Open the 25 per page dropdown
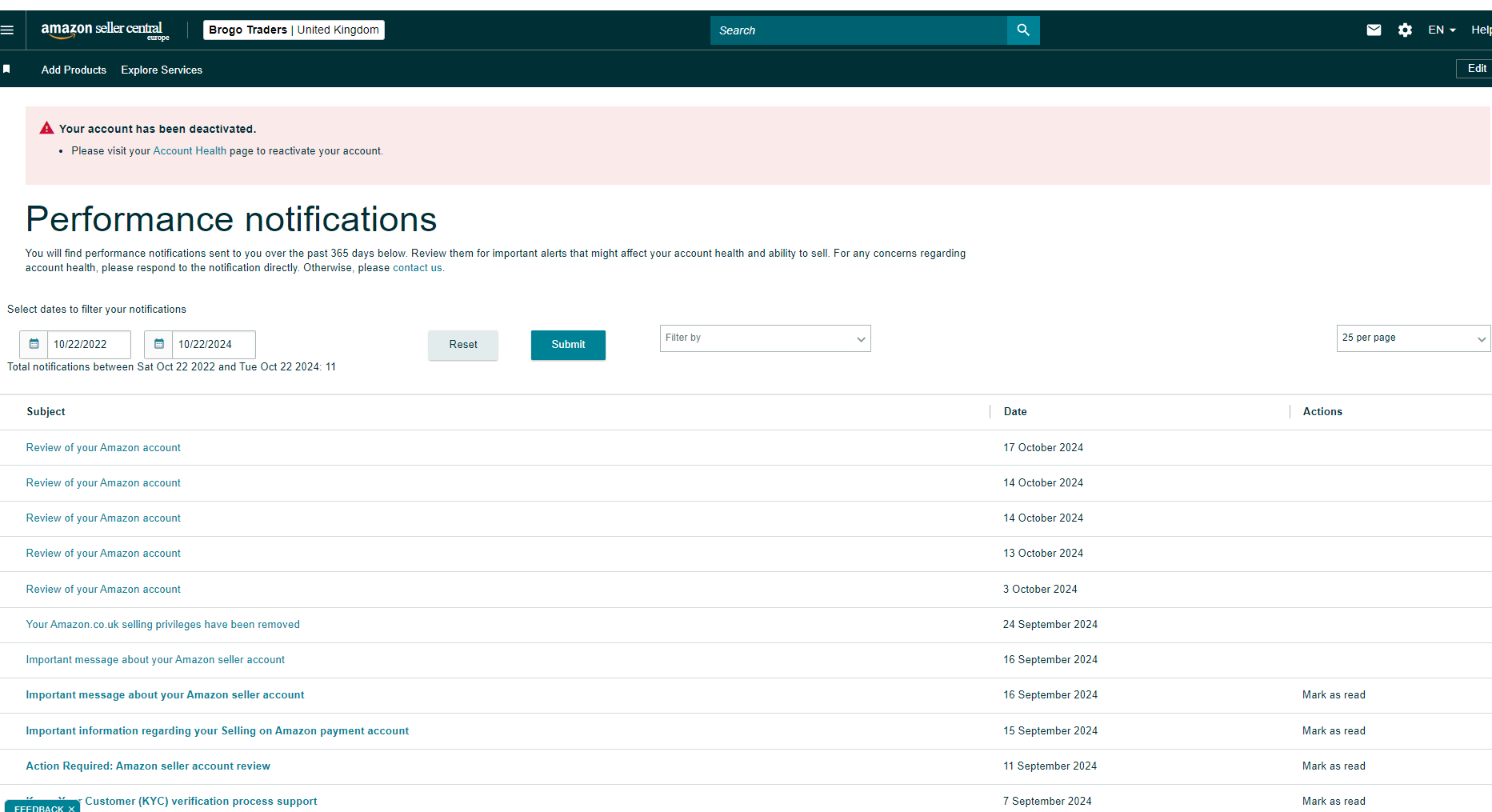 [1413, 338]
